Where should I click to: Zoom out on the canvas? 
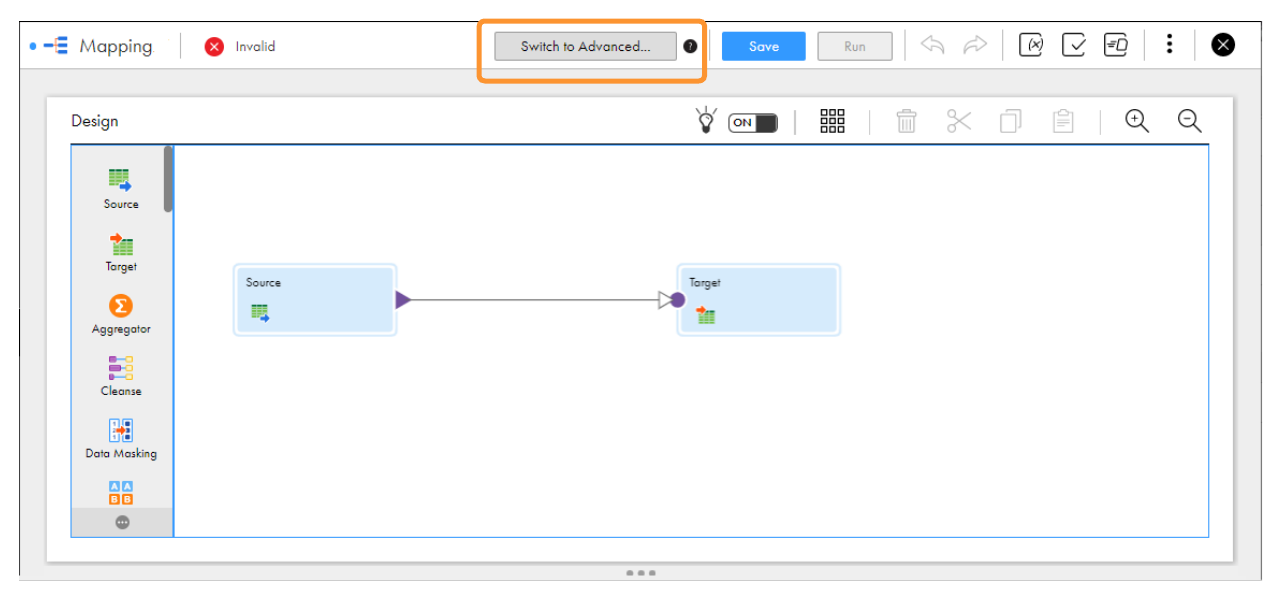pyautogui.click(x=1189, y=121)
